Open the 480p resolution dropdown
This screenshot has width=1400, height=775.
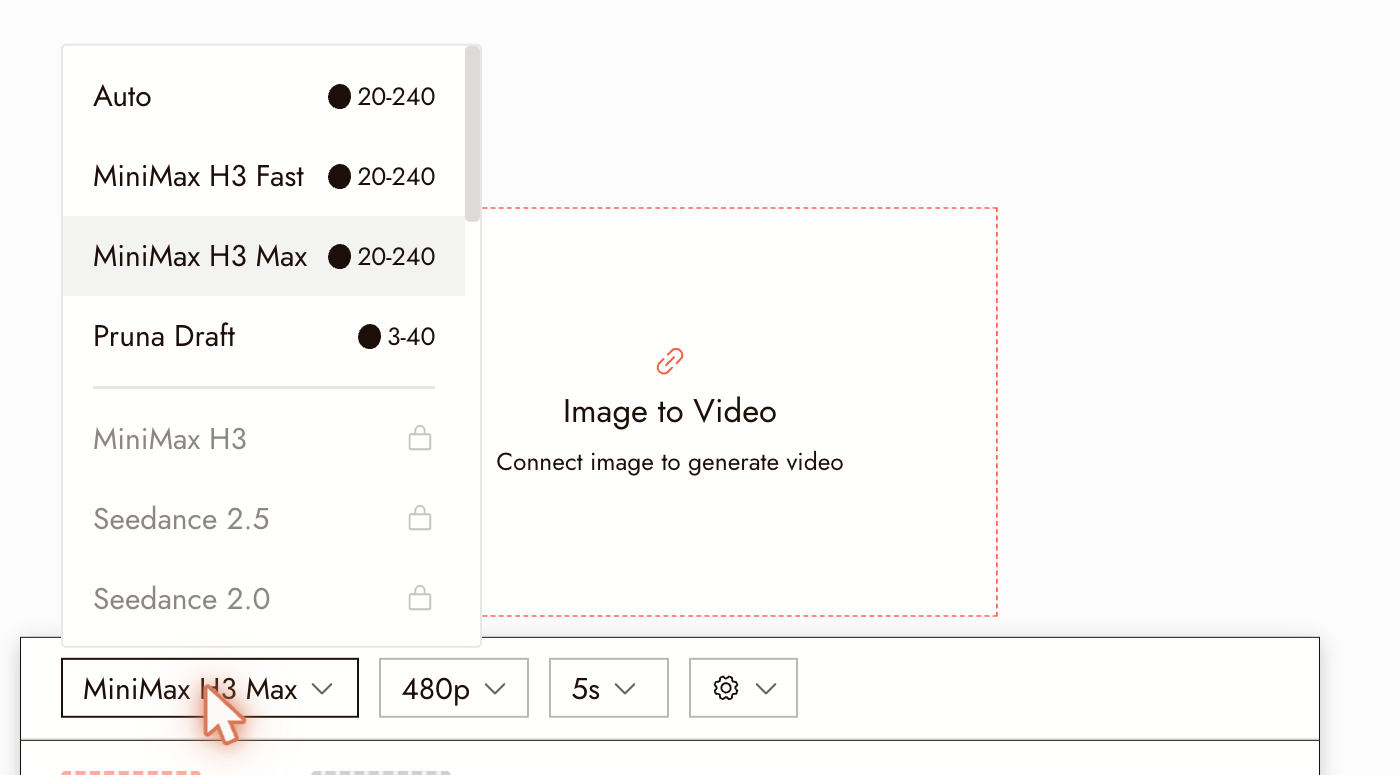[454, 688]
